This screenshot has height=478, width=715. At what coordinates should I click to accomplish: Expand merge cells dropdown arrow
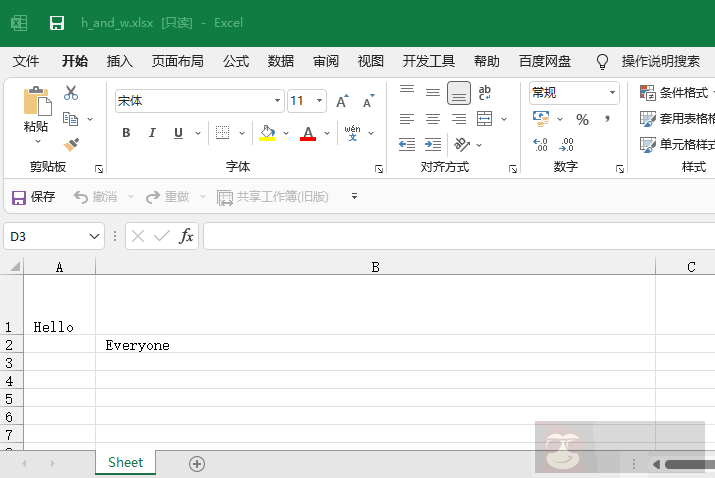(x=504, y=120)
